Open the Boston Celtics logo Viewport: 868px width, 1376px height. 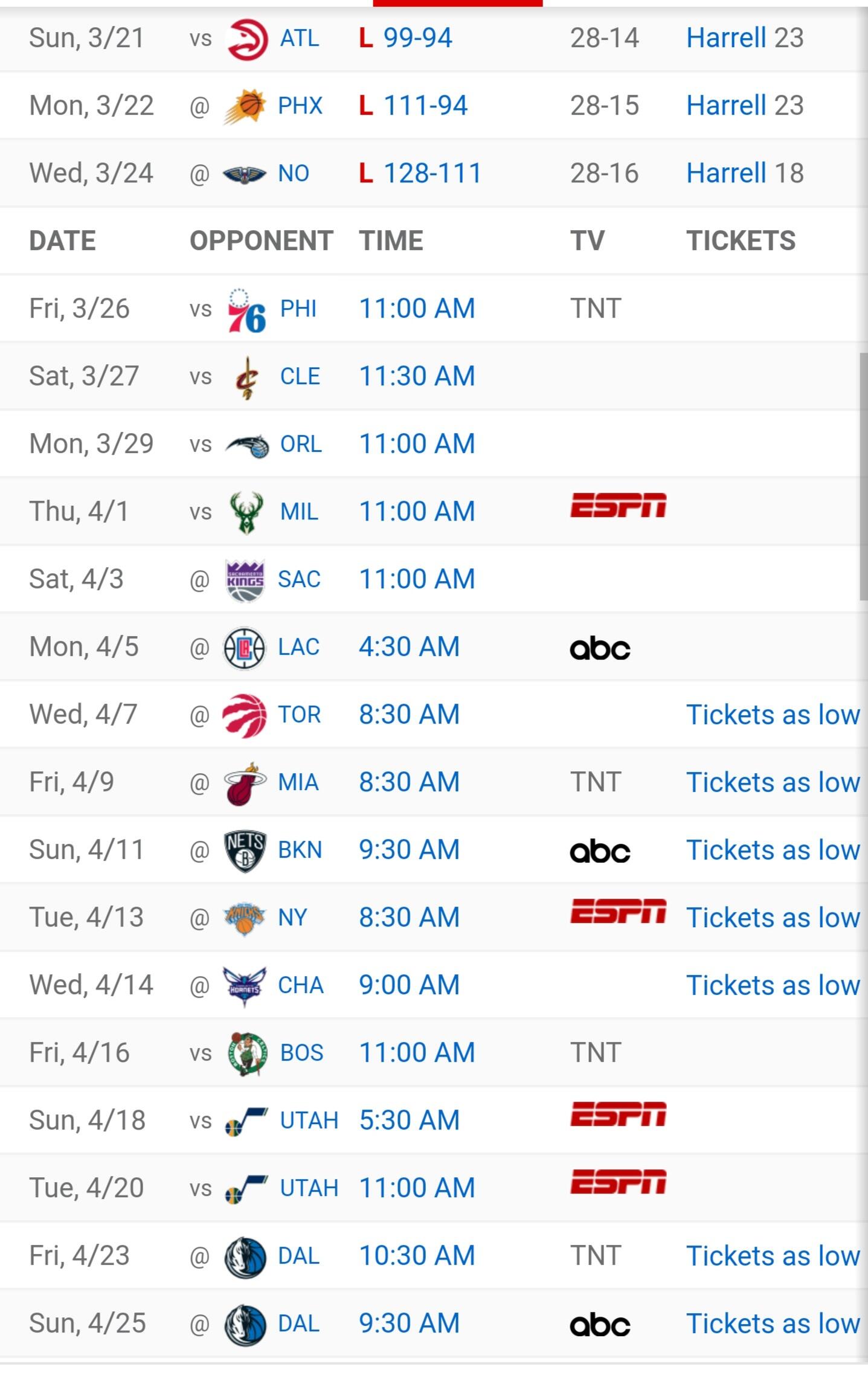click(x=246, y=1053)
